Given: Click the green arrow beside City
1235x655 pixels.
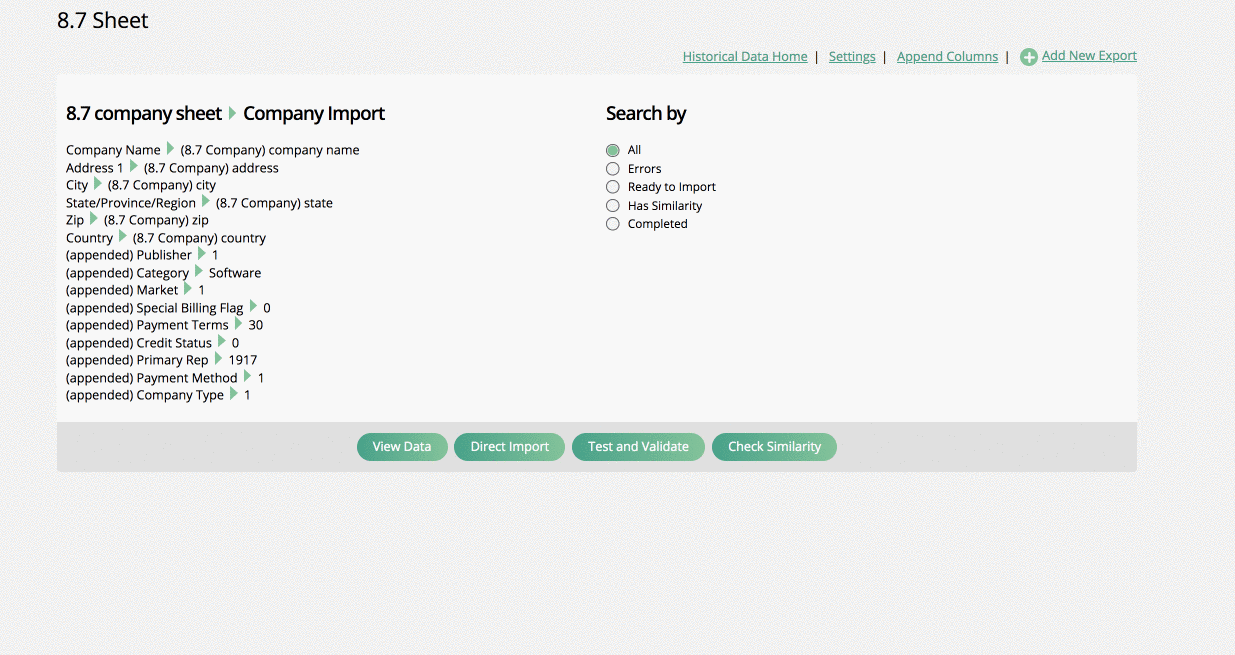Looking at the screenshot, I should [x=98, y=184].
